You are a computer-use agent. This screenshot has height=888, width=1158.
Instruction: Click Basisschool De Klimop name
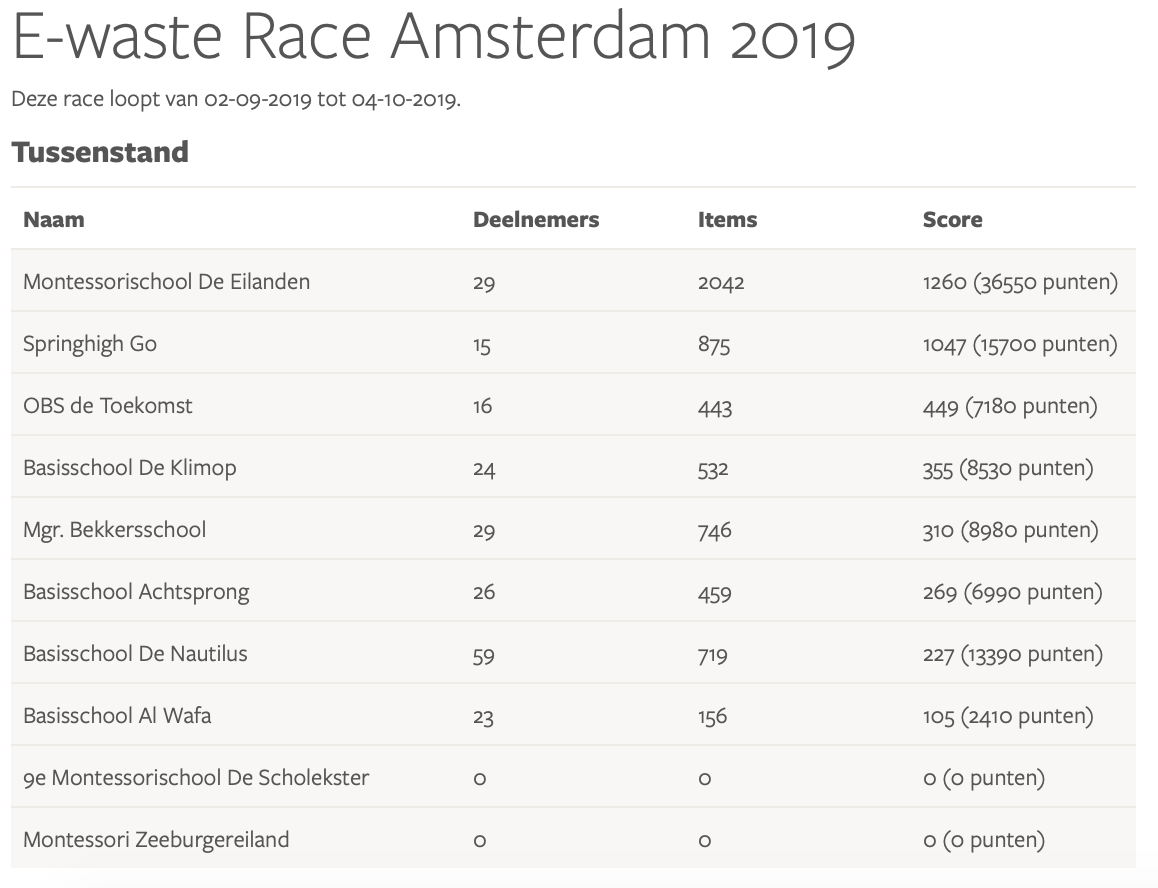click(130, 468)
